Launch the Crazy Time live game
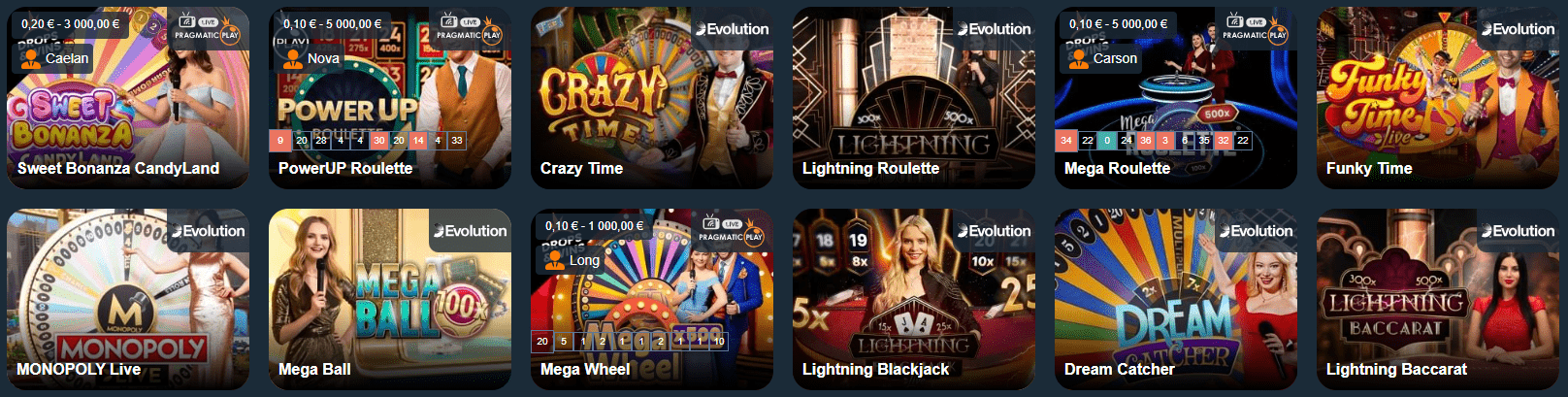 652,97
